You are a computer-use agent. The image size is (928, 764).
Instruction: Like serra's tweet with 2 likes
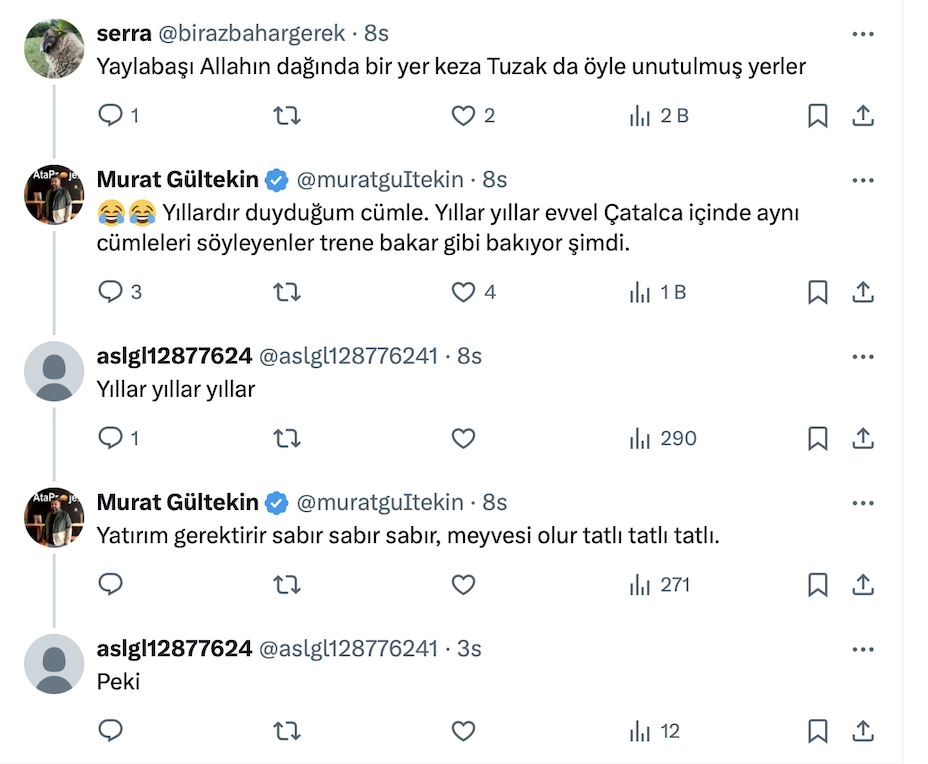click(463, 116)
